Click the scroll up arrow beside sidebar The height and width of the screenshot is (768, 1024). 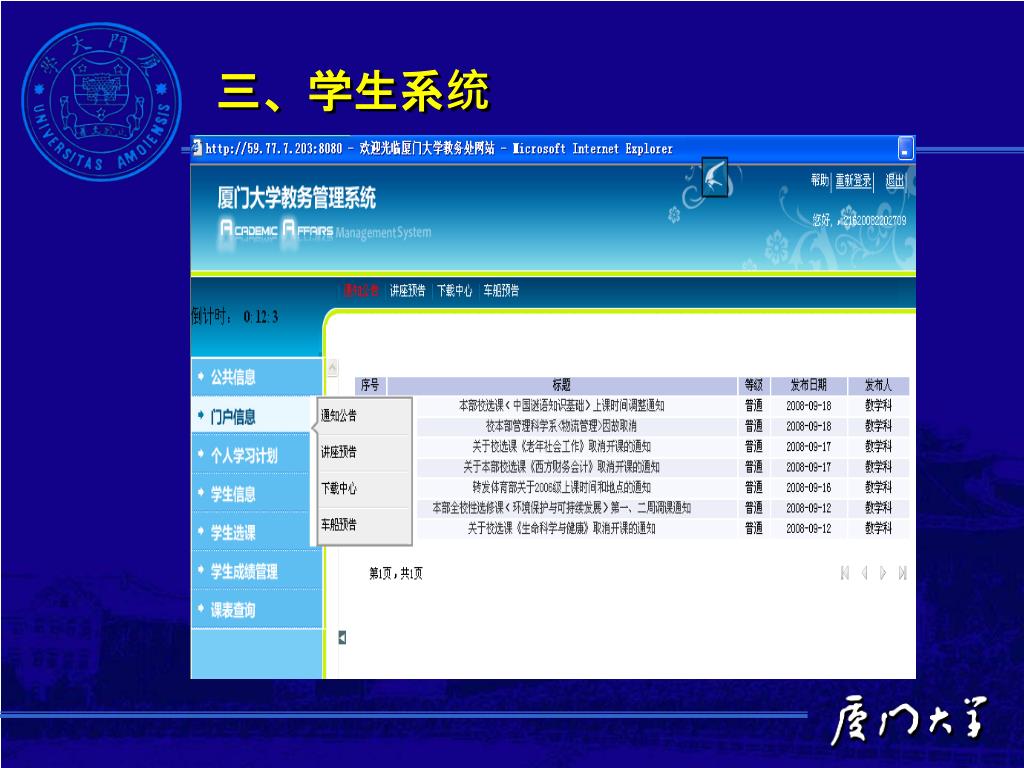[x=332, y=368]
